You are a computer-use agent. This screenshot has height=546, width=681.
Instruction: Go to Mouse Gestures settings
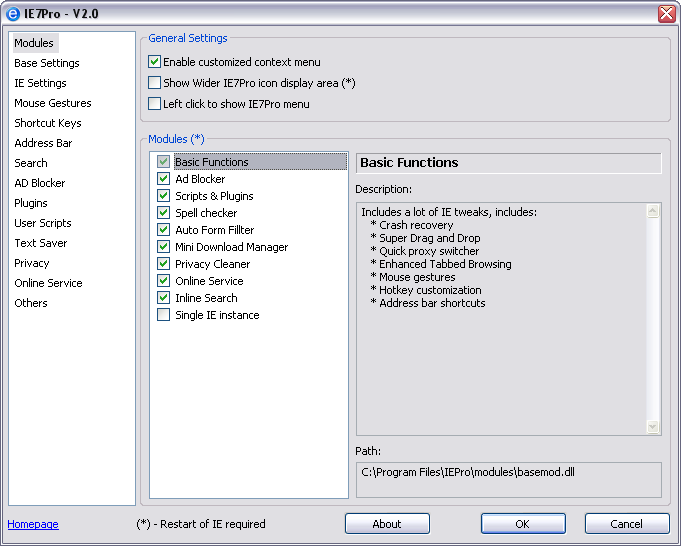53,103
